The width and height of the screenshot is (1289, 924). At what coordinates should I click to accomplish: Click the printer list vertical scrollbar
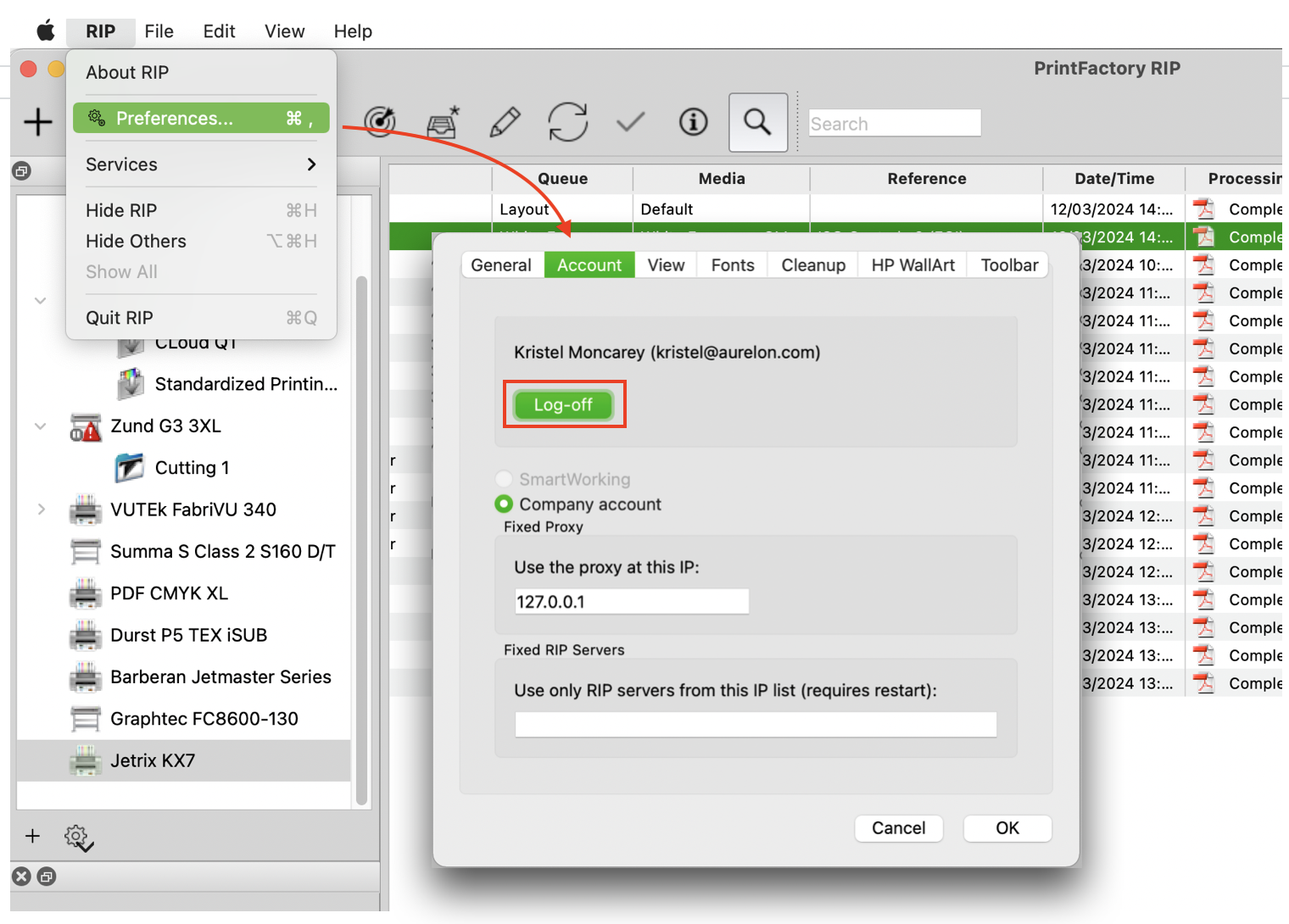tap(362, 539)
